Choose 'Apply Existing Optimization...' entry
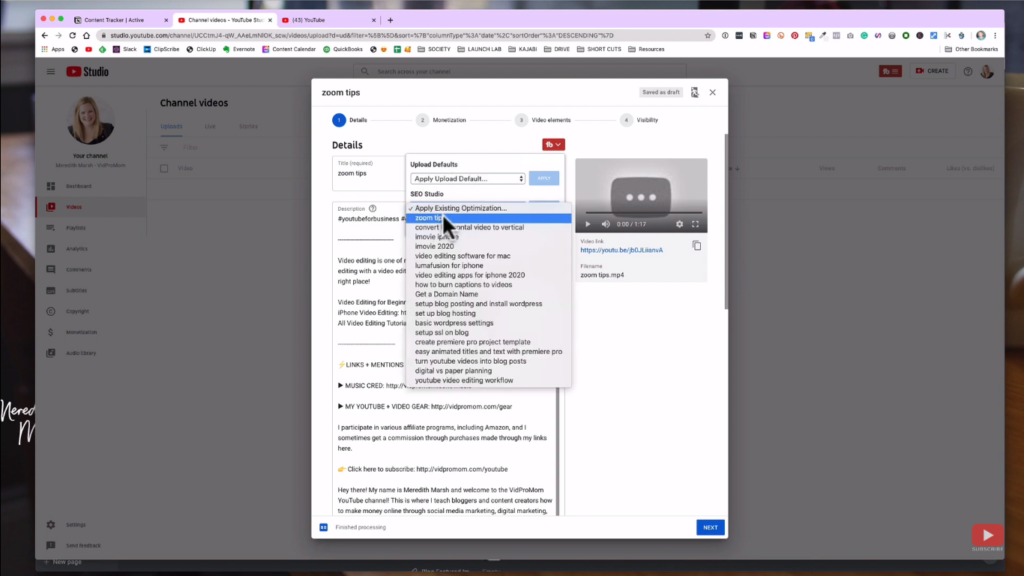 click(488, 208)
